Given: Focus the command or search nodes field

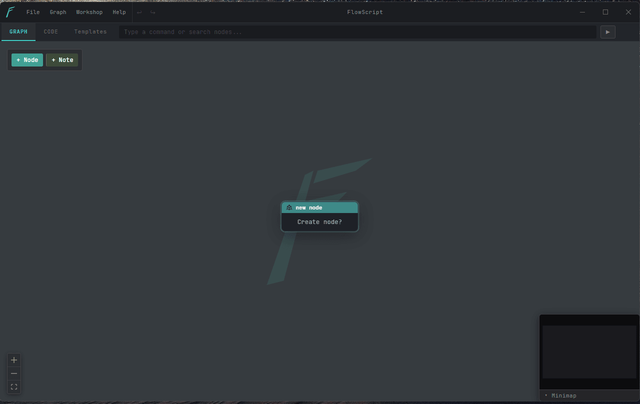Looking at the screenshot, I should pos(358,32).
